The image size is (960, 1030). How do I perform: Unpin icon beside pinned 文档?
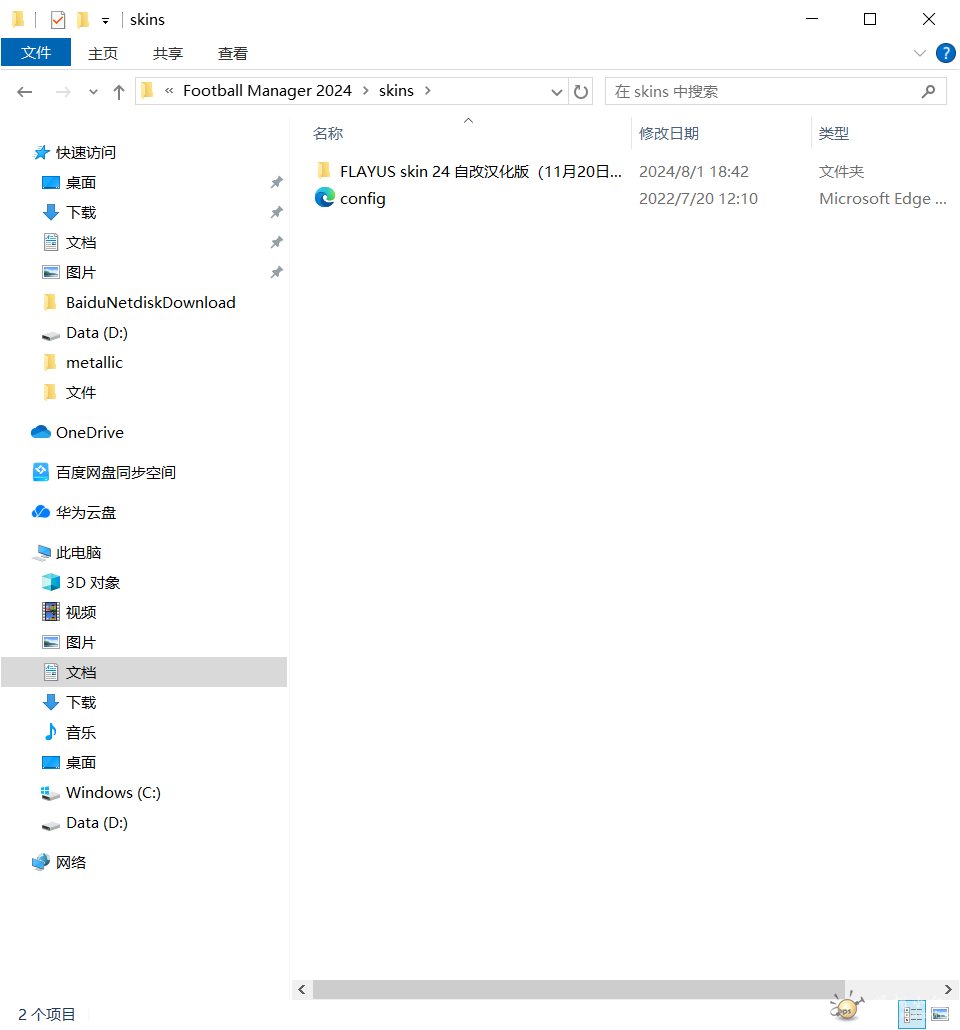pyautogui.click(x=277, y=242)
